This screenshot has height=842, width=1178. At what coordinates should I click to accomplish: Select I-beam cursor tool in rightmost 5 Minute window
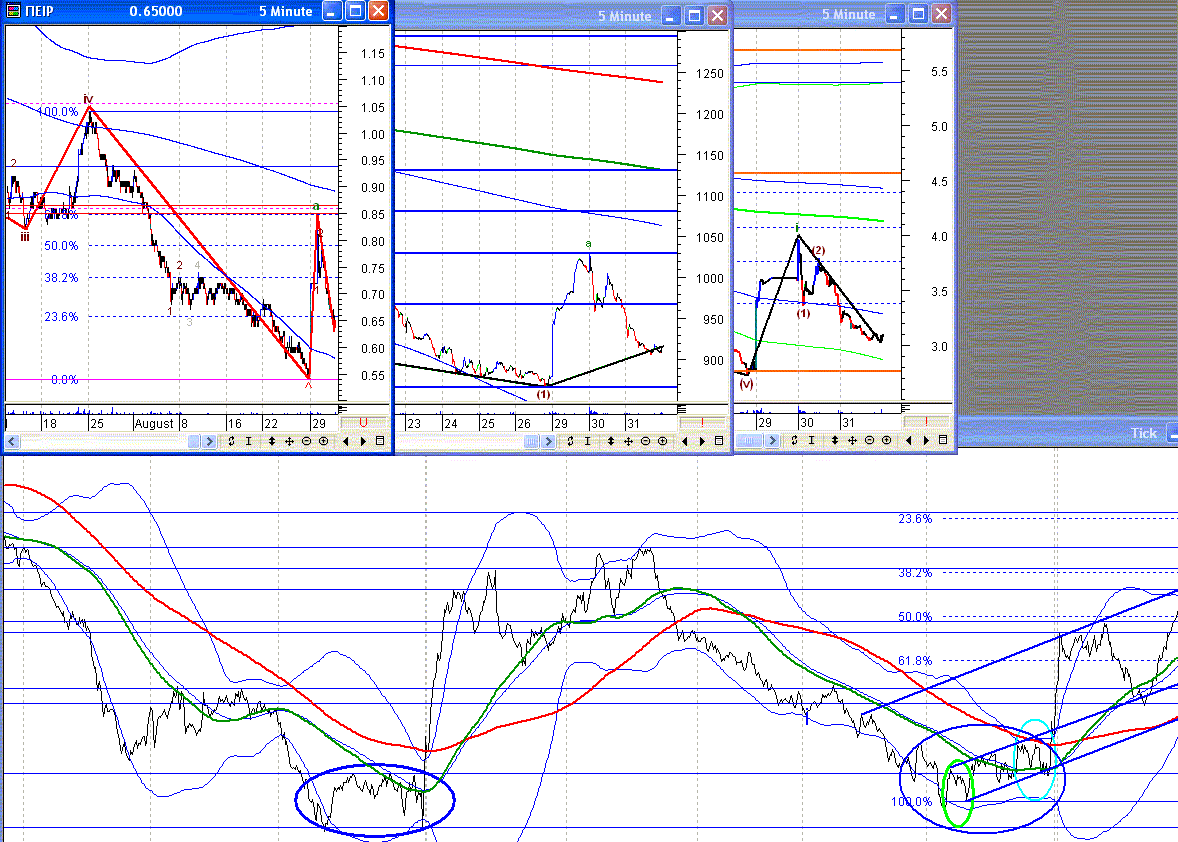coord(811,440)
